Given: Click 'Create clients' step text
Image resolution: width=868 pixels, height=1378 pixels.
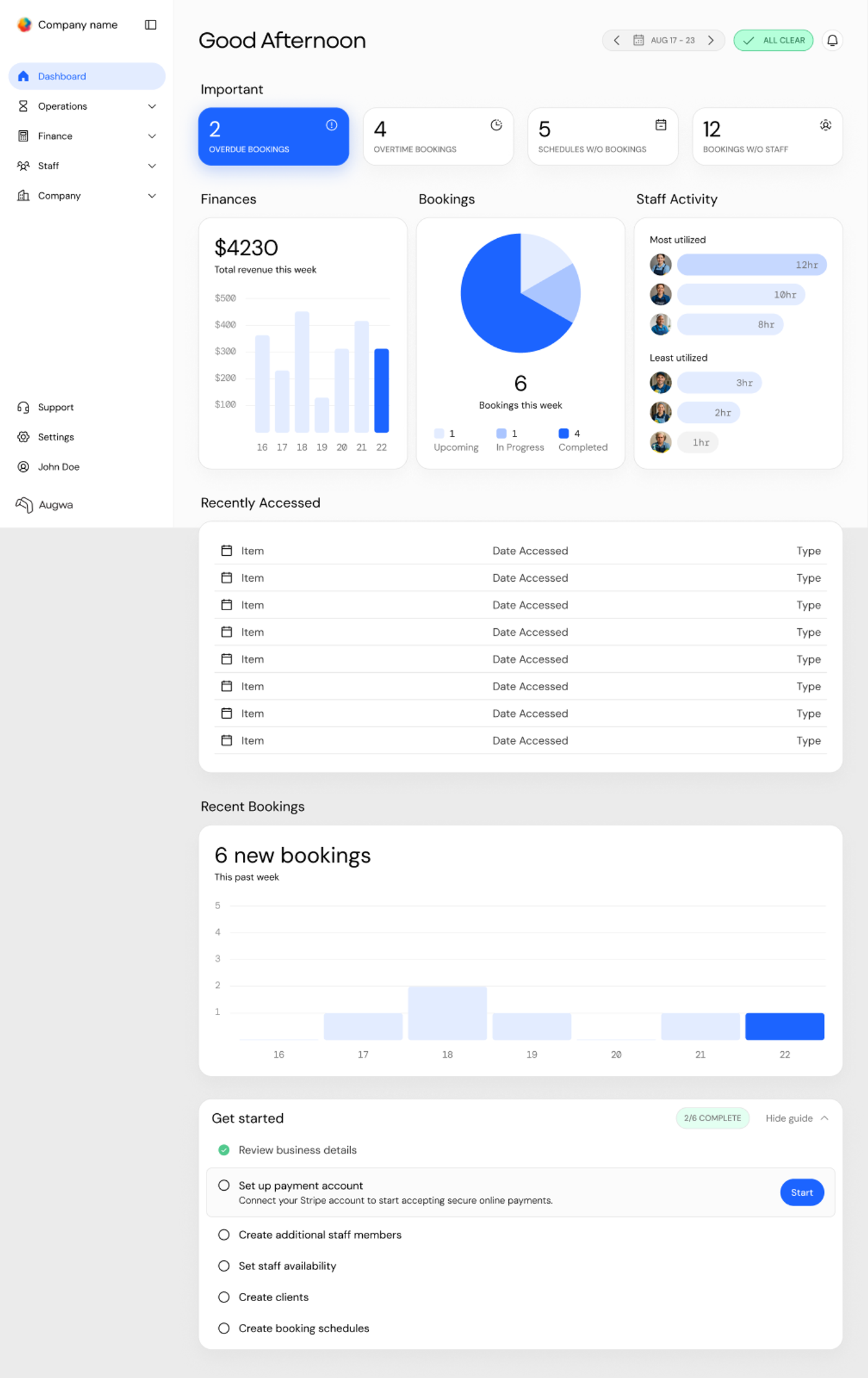Looking at the screenshot, I should (x=273, y=1297).
